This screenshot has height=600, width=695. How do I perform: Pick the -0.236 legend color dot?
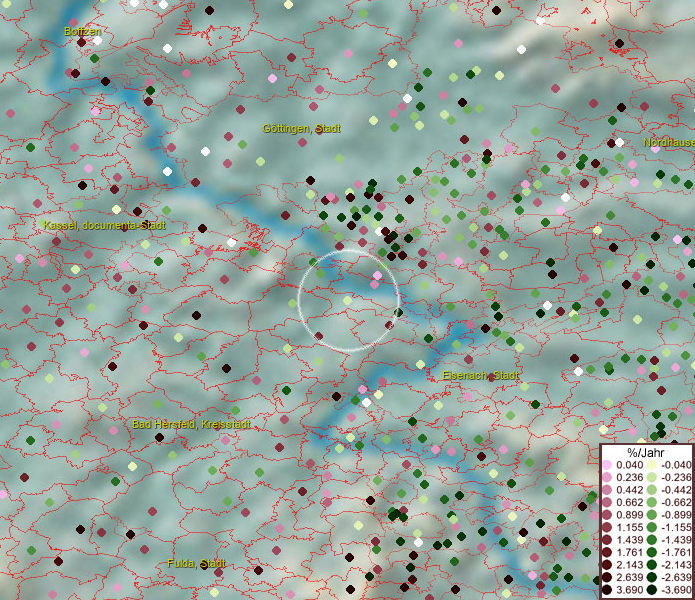point(652,477)
